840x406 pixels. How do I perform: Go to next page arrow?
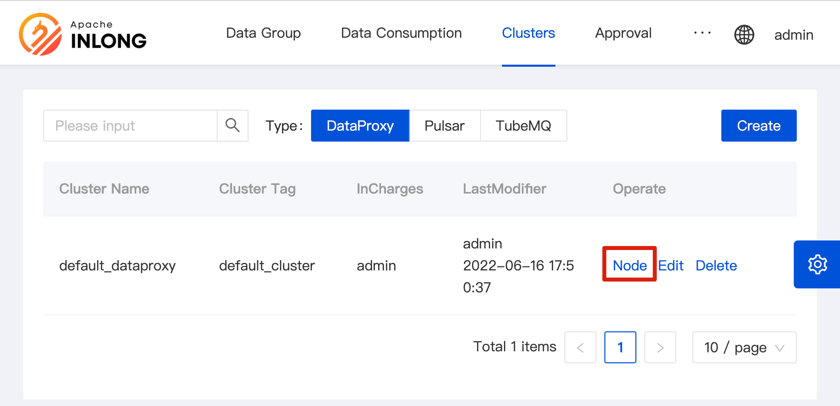click(x=660, y=347)
